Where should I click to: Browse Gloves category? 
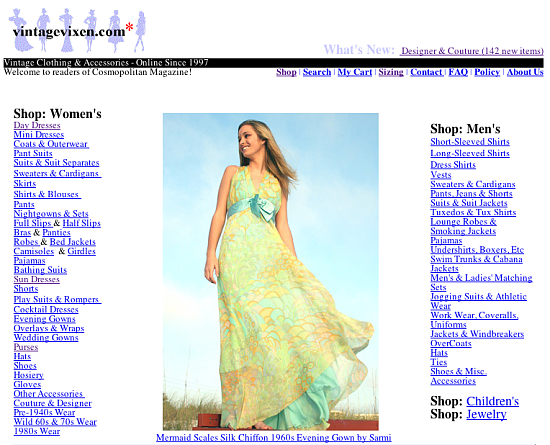coord(27,384)
